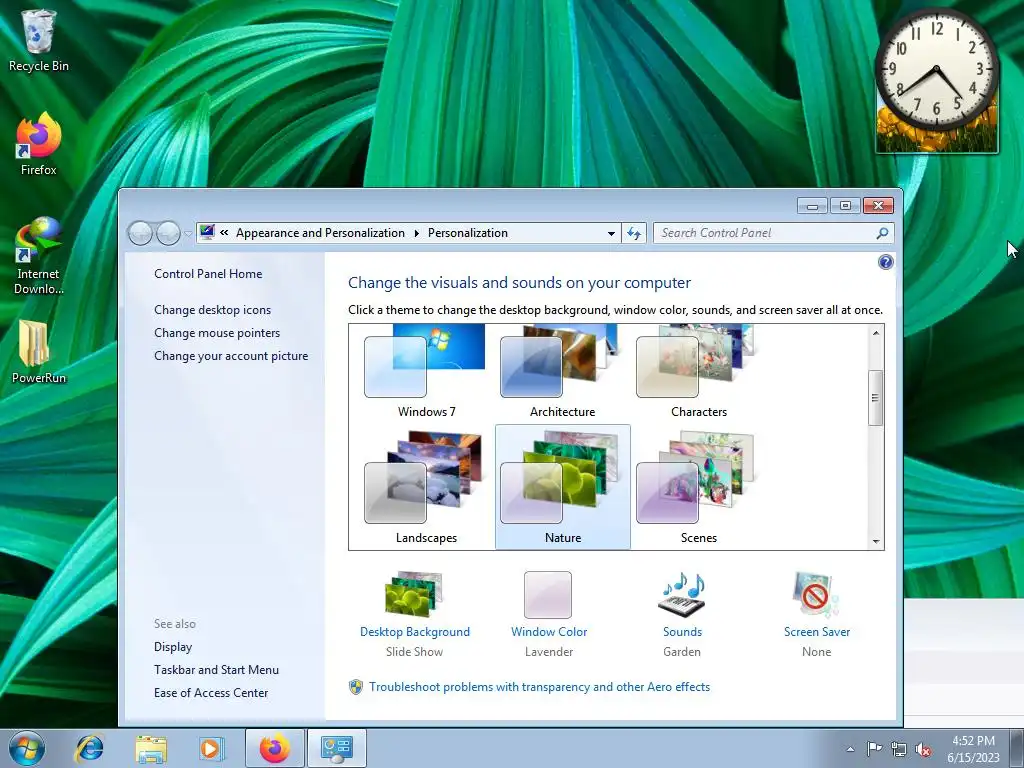Select the Firefox desktop shortcut
The width and height of the screenshot is (1024, 768).
click(39, 144)
